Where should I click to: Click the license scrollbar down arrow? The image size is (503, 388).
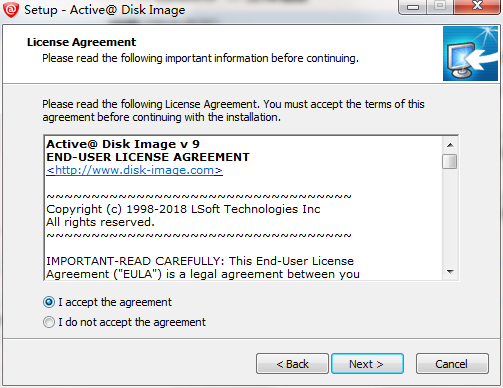(x=450, y=272)
